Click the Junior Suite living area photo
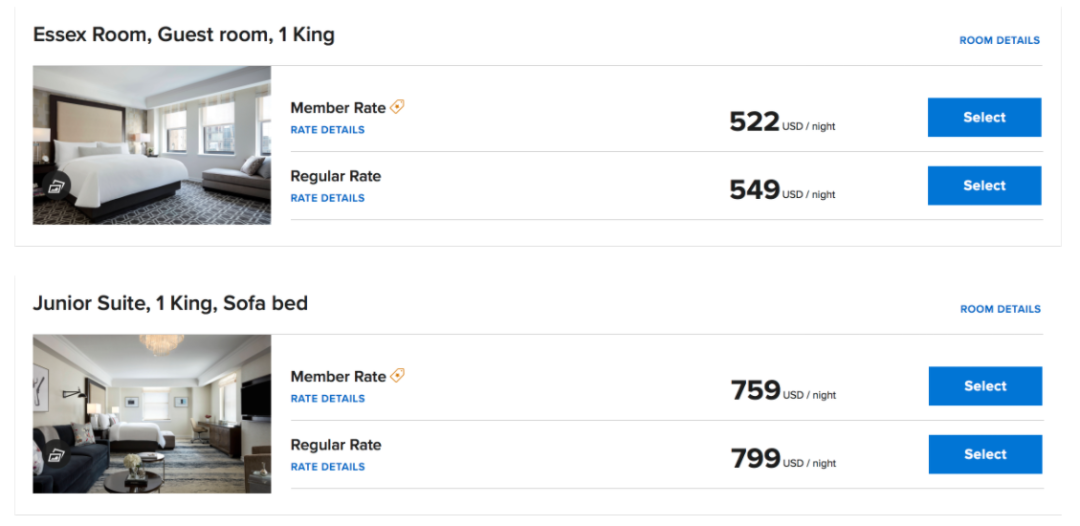The image size is (1080, 526). (x=152, y=414)
